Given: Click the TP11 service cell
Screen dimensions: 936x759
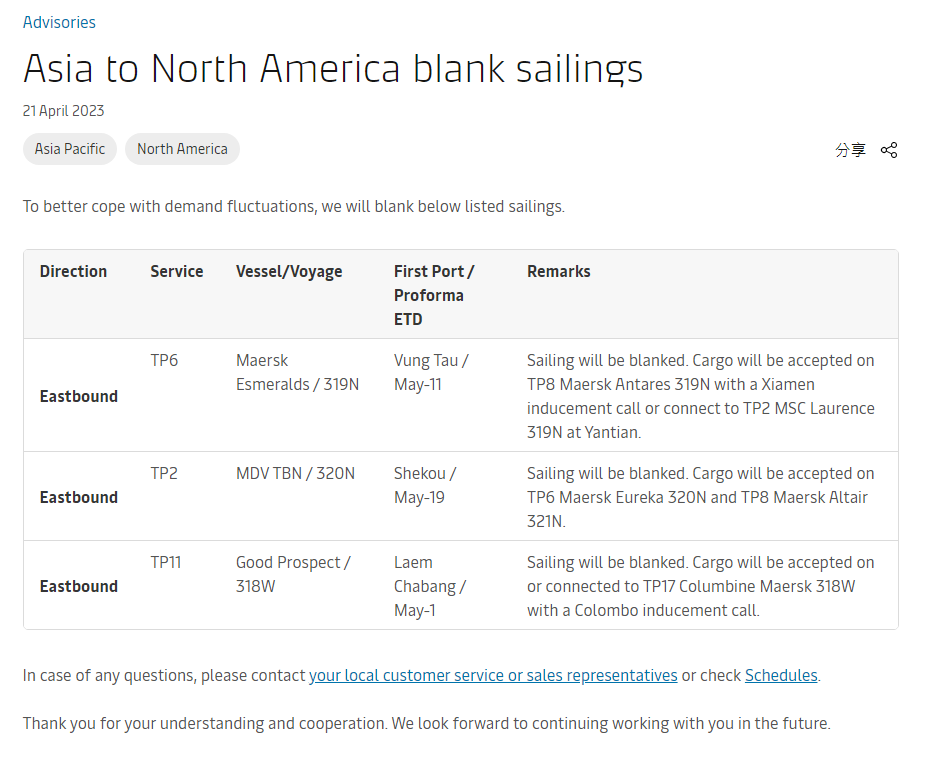Looking at the screenshot, I should [x=166, y=562].
